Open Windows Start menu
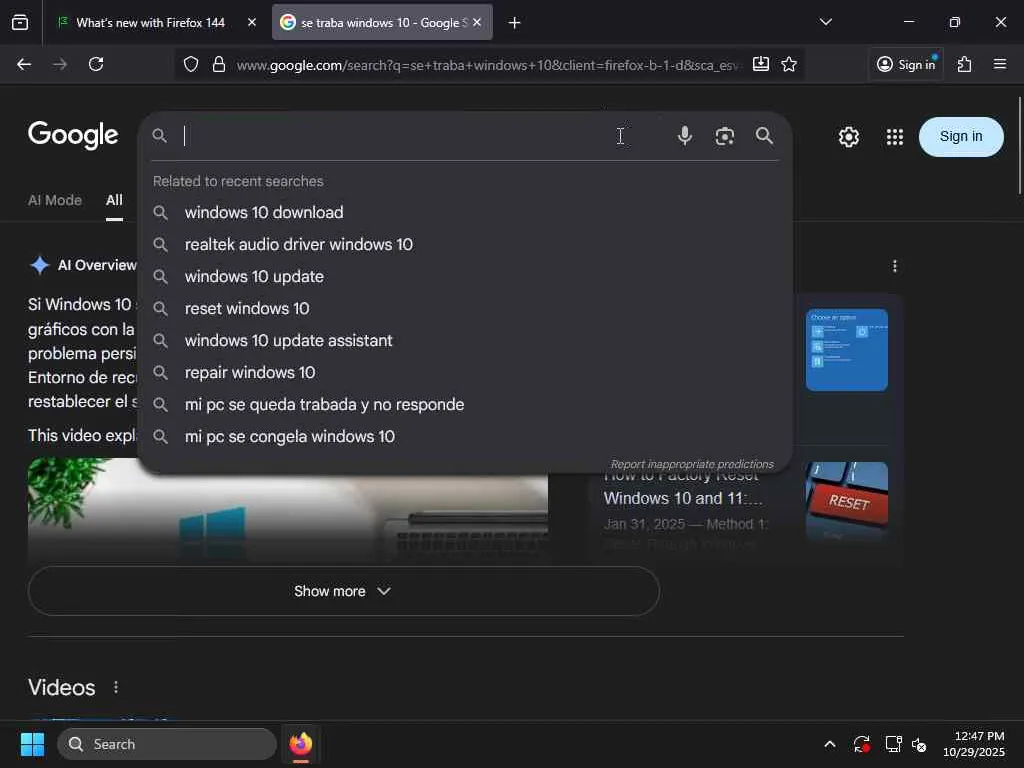The height and width of the screenshot is (768, 1024). click(x=32, y=744)
